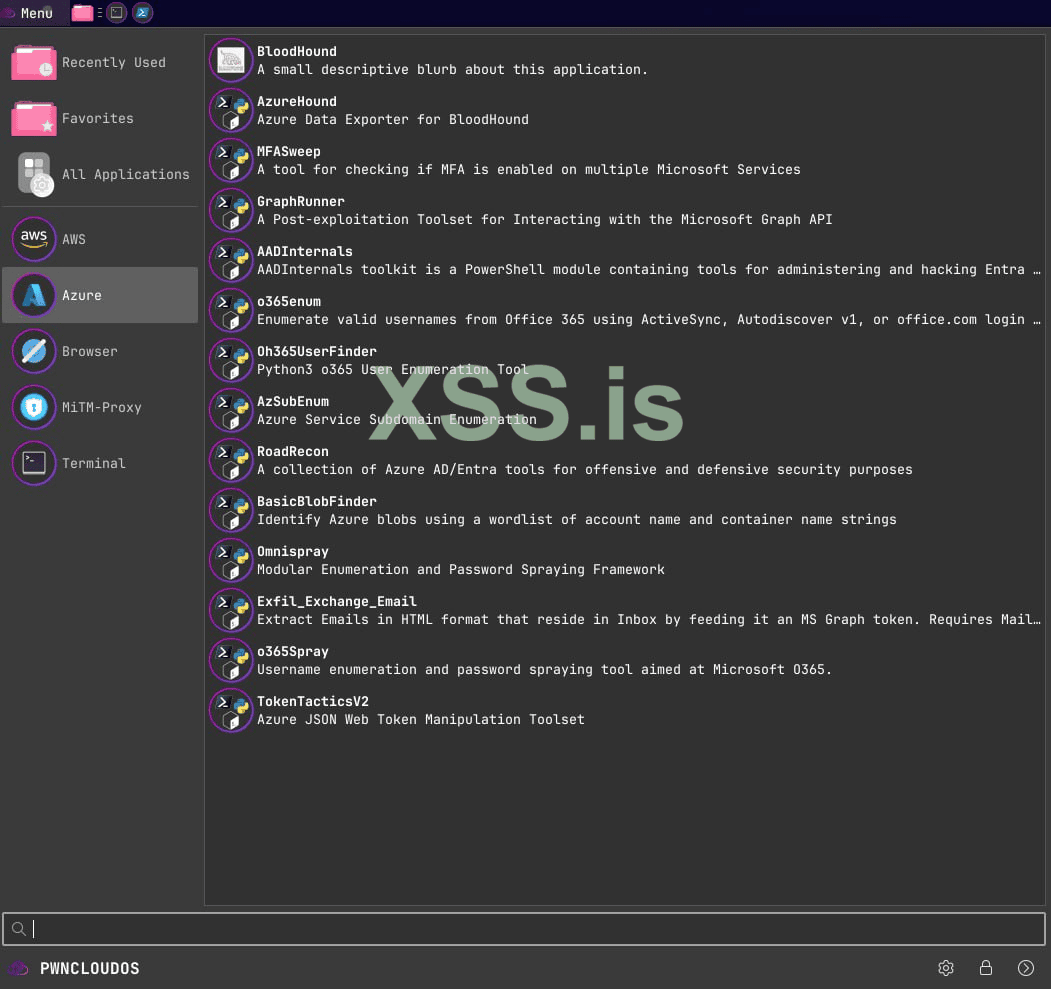Launch the Exfil_Exchange_Email icon

pos(231,611)
